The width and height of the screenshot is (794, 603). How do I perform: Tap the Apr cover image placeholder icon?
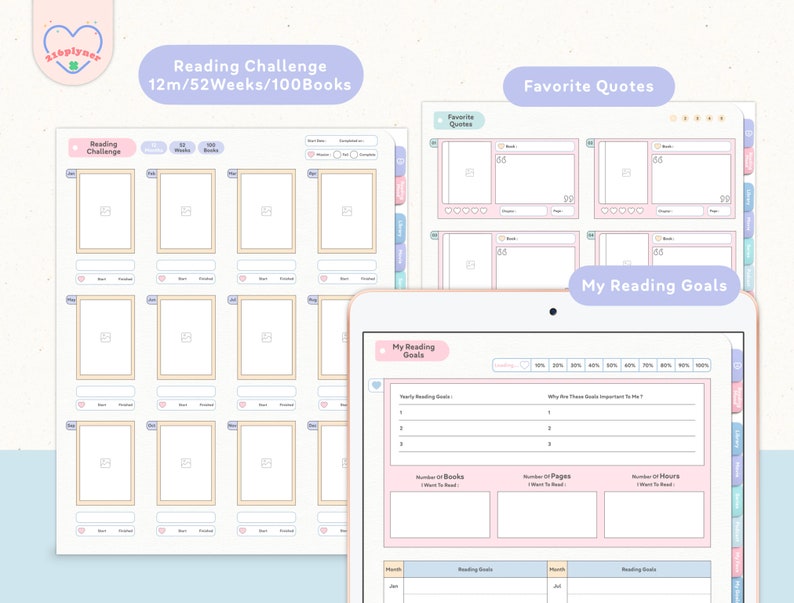tap(347, 211)
